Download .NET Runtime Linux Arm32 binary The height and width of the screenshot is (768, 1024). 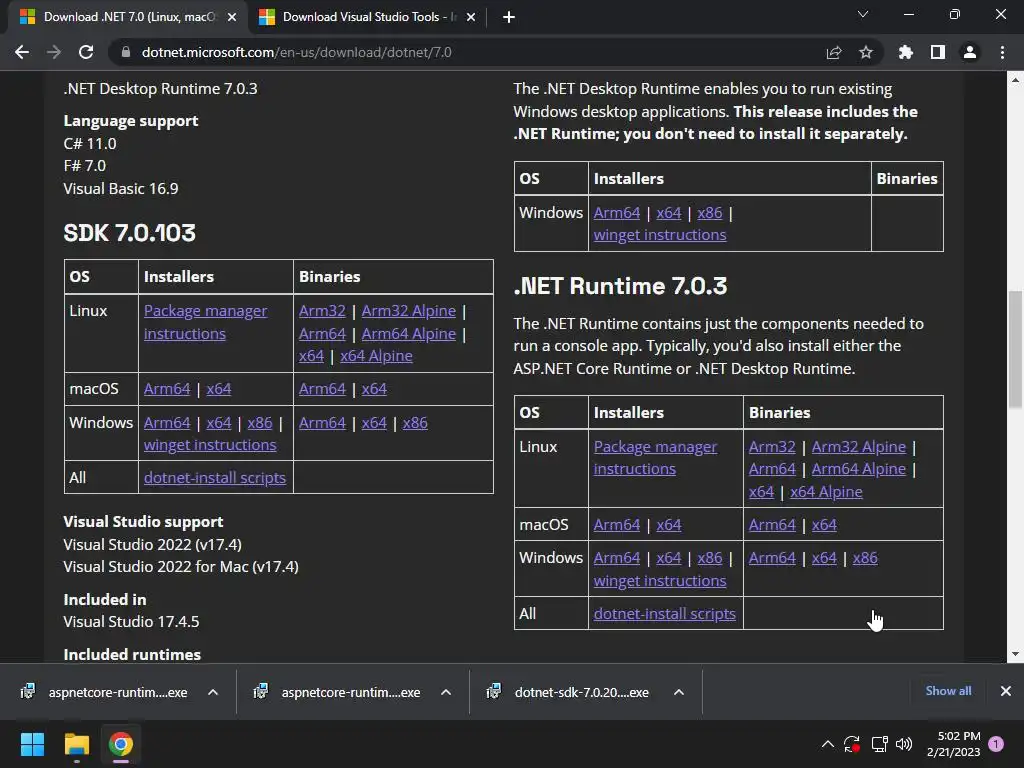pyautogui.click(x=773, y=447)
